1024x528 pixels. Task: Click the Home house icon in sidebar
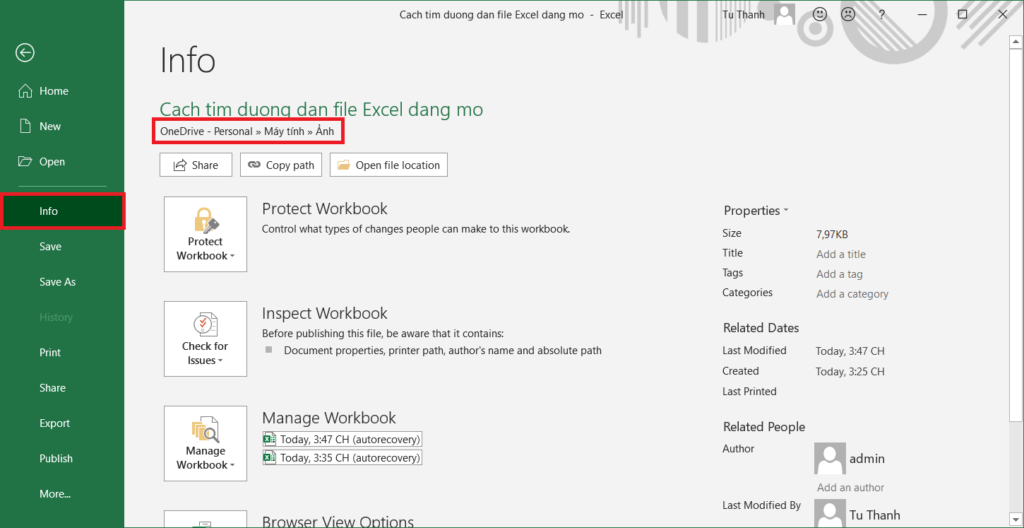25,91
